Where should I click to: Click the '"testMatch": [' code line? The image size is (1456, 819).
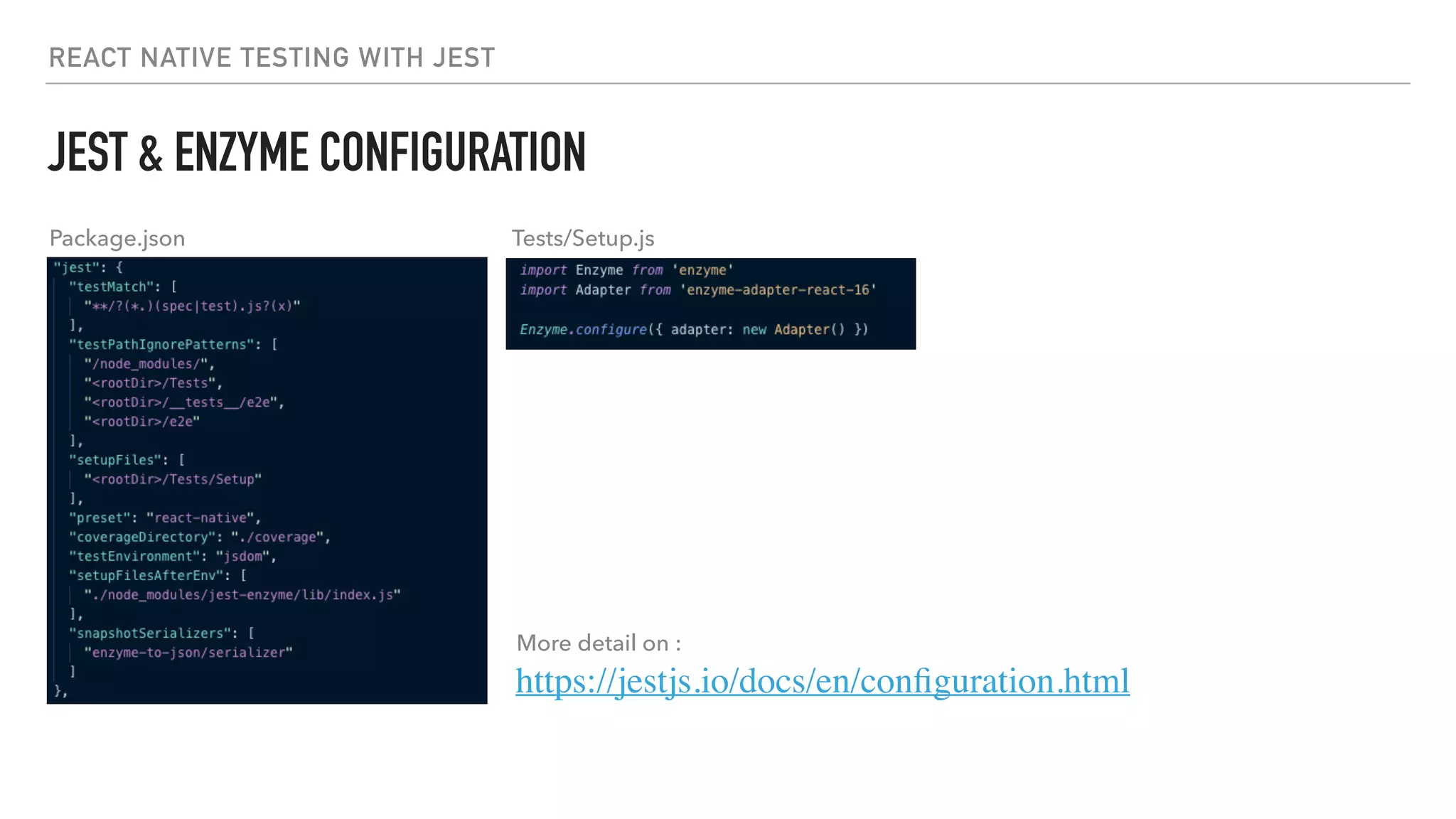point(123,287)
